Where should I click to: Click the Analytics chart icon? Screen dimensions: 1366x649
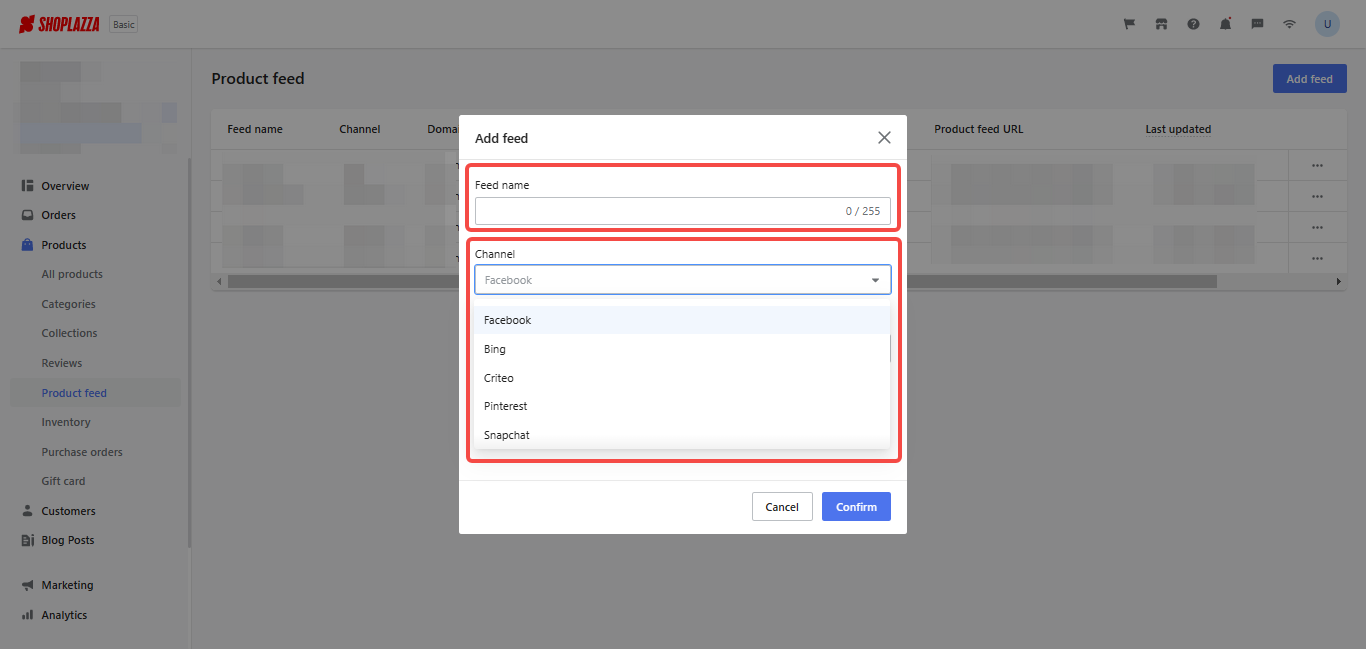coord(28,615)
